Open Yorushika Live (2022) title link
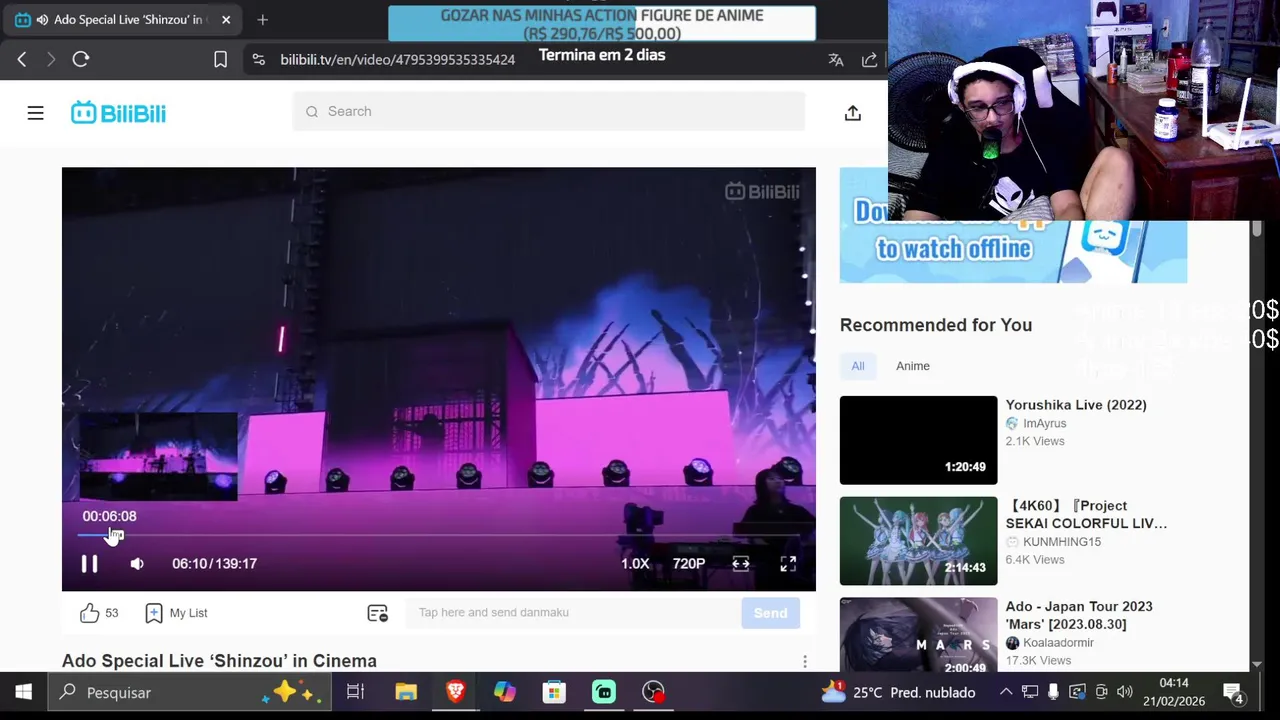The height and width of the screenshot is (720, 1280). pyautogui.click(x=1076, y=405)
